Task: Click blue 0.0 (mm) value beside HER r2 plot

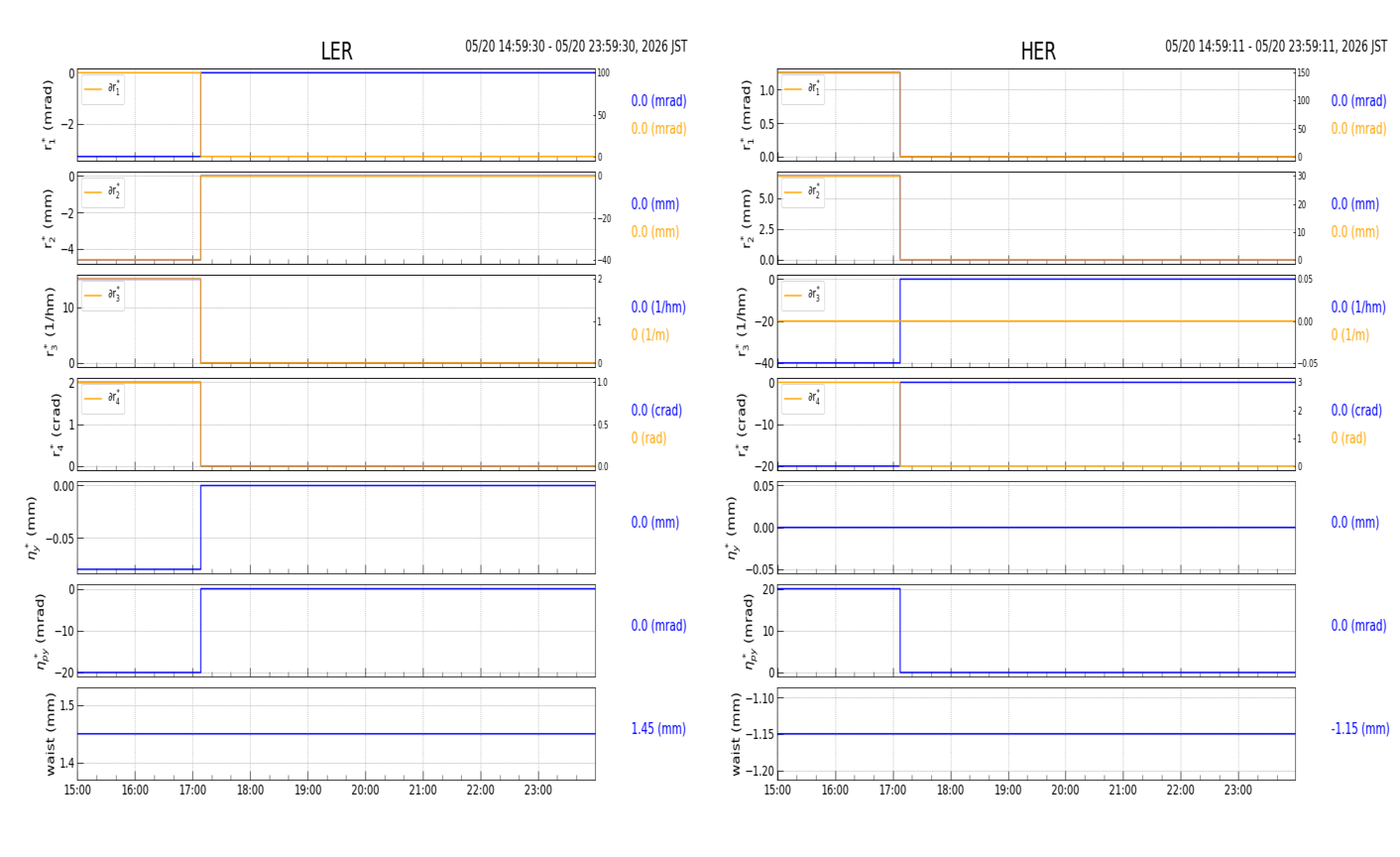Action: [x=1355, y=204]
